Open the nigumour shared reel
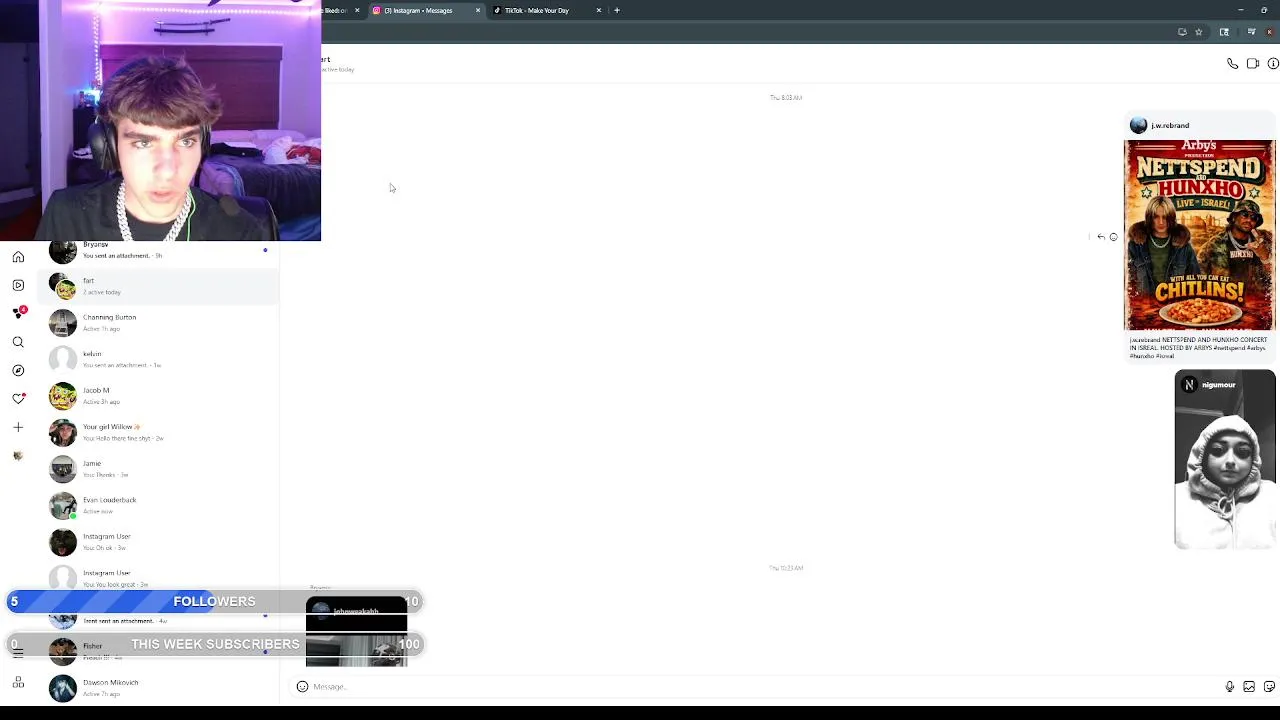1280x720 pixels. (x=1225, y=460)
